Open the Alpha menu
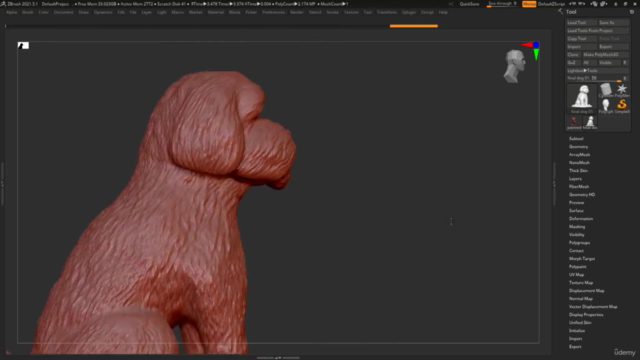The height and width of the screenshot is (360, 640). click(11, 12)
